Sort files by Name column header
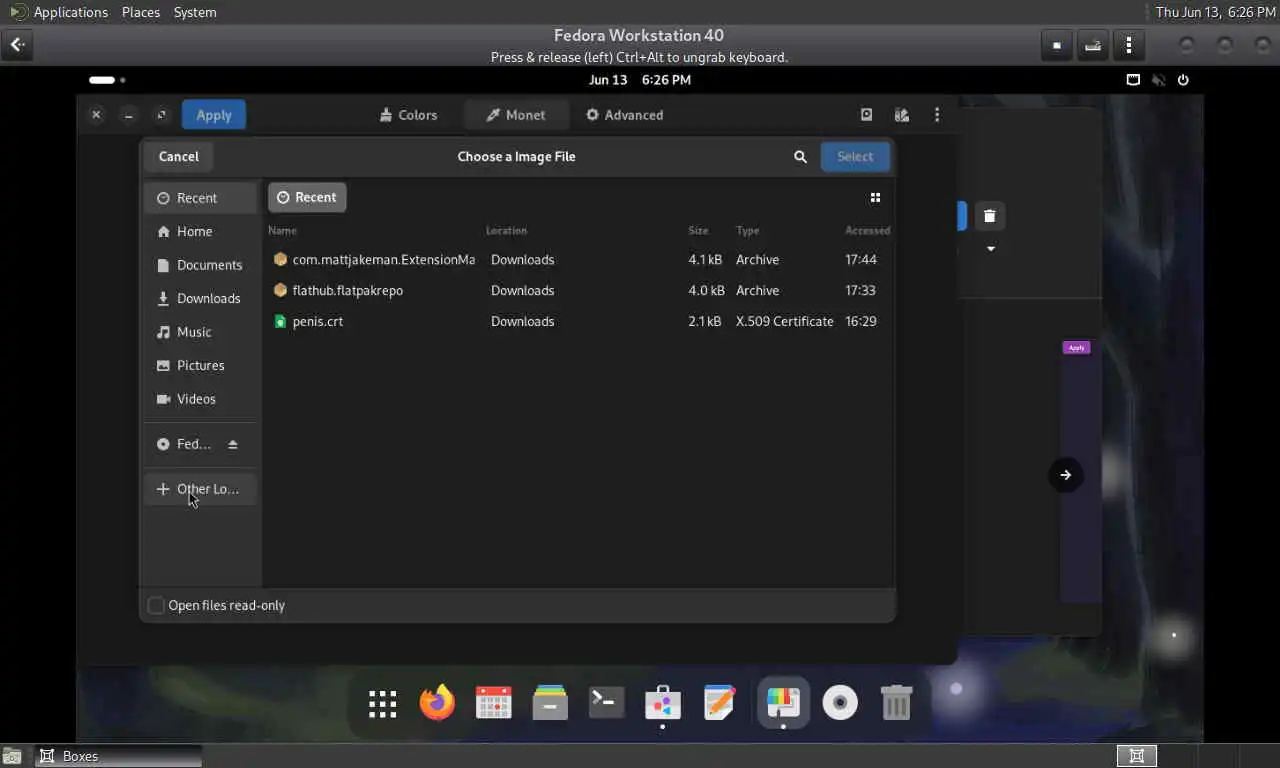Image resolution: width=1280 pixels, height=768 pixels. 282,230
